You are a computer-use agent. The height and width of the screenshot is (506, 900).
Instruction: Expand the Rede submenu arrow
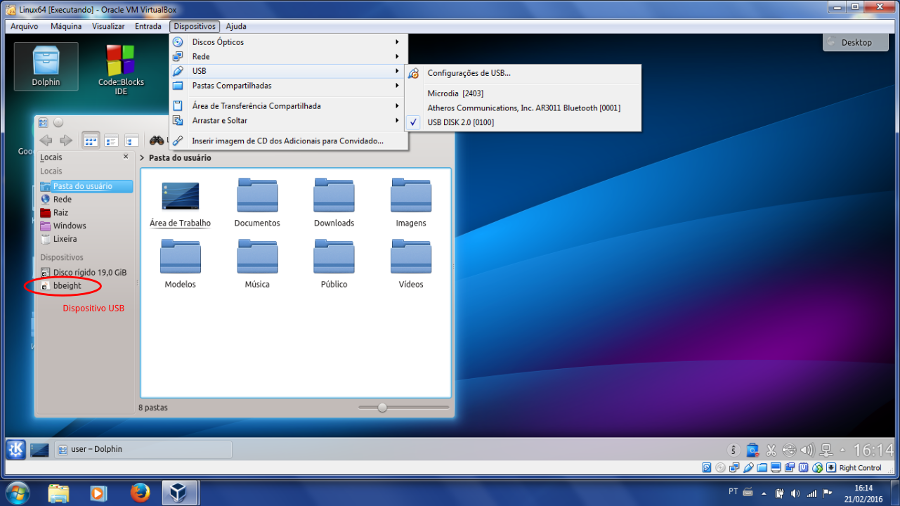point(397,56)
